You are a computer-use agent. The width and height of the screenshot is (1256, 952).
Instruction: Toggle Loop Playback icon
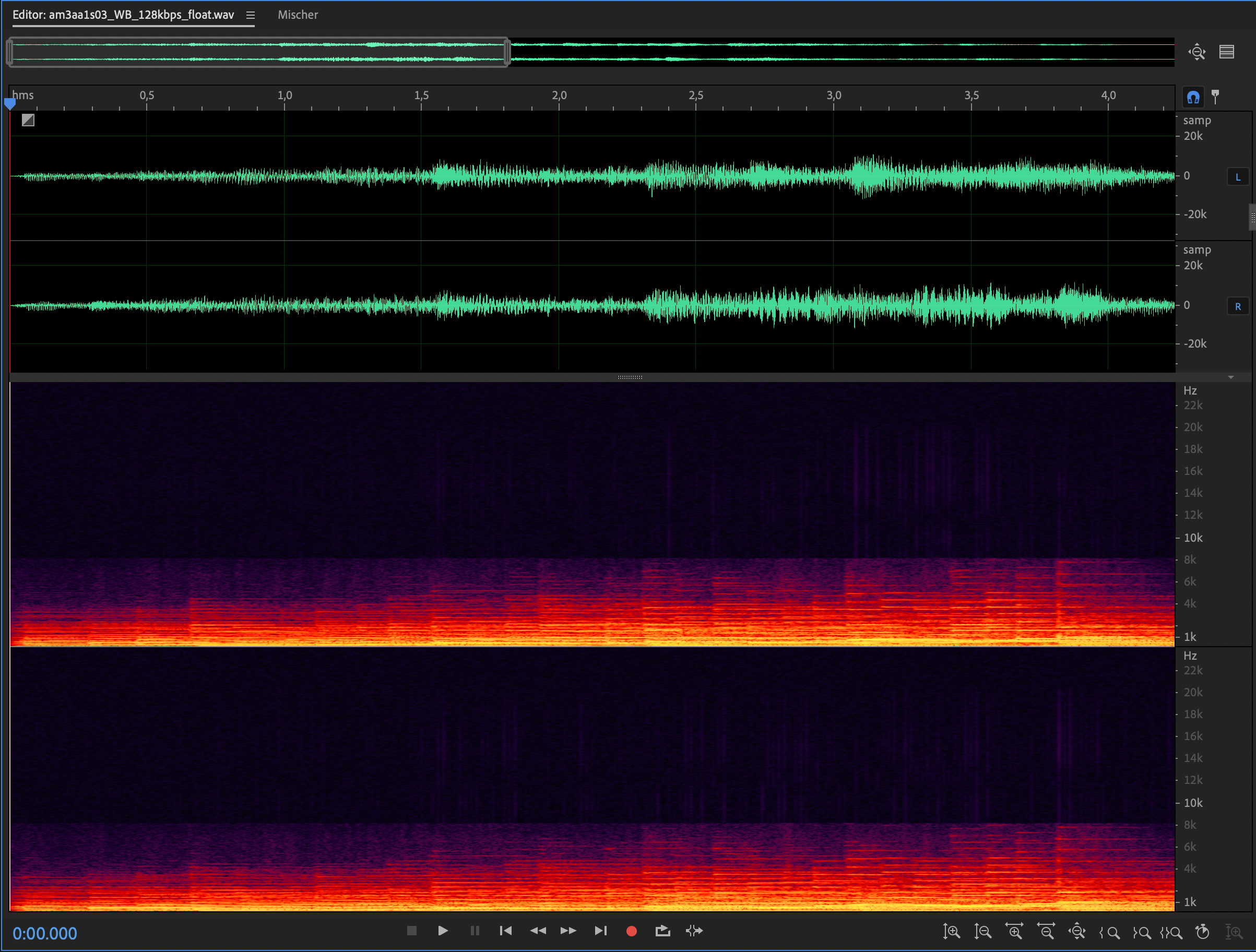point(662,931)
